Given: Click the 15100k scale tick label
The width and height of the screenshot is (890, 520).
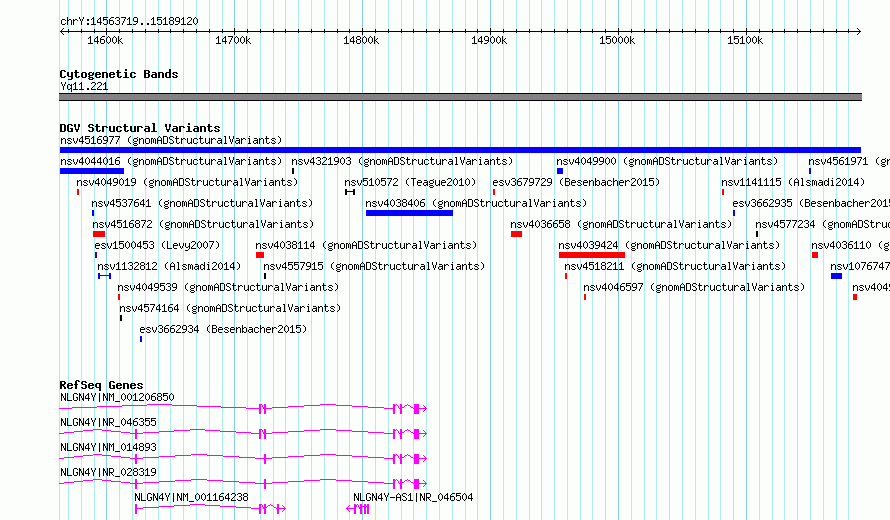Looking at the screenshot, I should pyautogui.click(x=745, y=40).
